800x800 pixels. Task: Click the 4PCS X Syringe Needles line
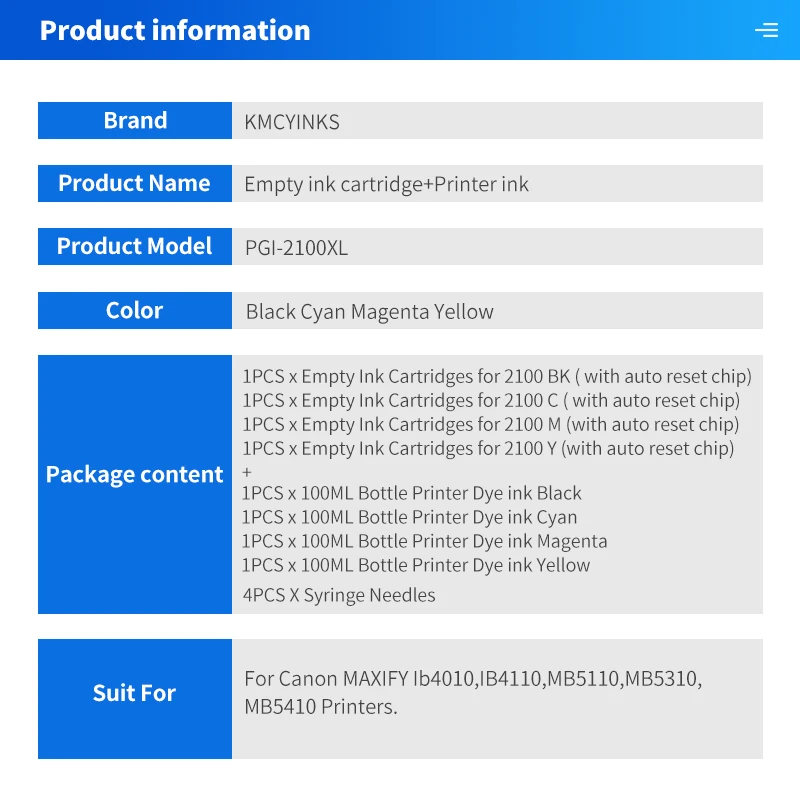click(x=339, y=595)
